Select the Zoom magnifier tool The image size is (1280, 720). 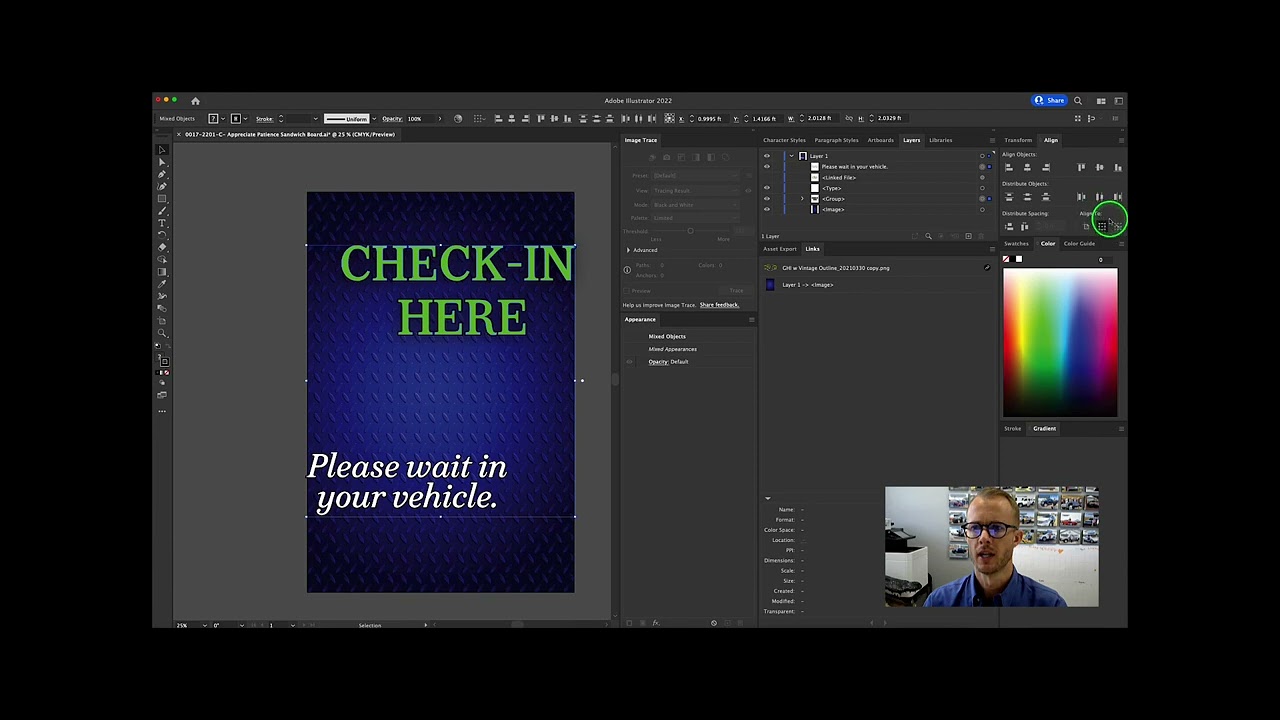(162, 333)
